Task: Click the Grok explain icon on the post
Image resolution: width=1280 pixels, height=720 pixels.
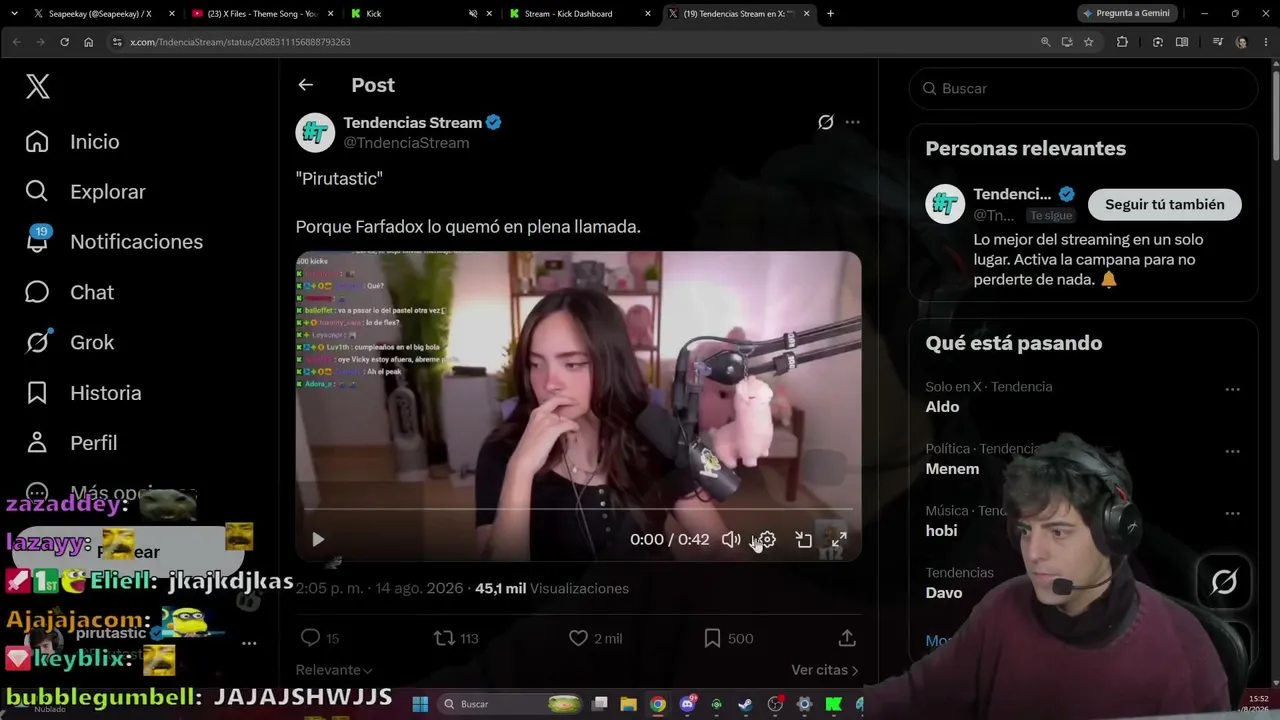Action: pos(826,122)
